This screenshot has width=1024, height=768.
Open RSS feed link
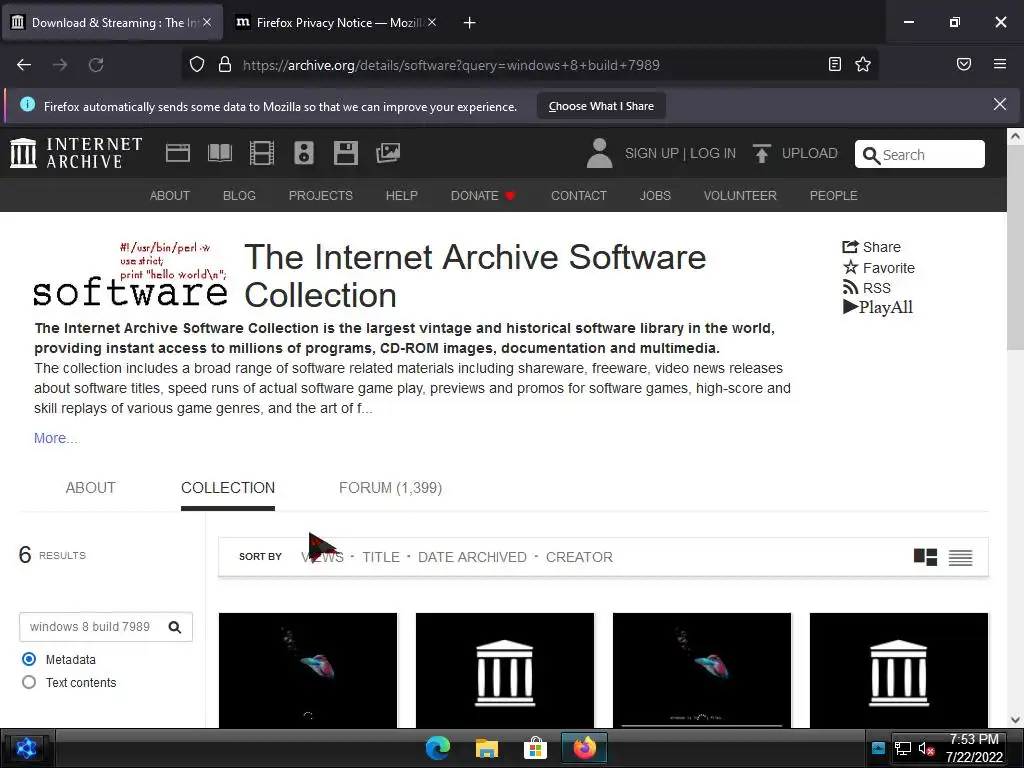point(867,287)
